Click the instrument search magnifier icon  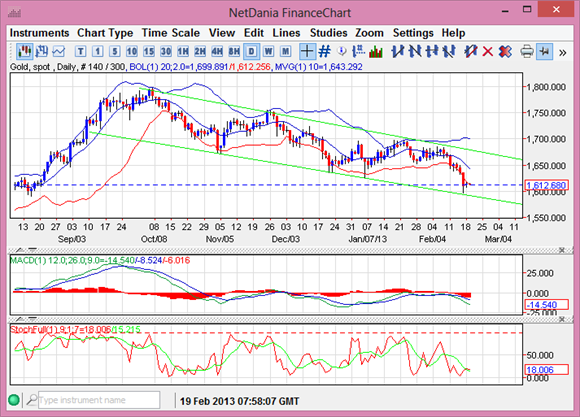32,400
